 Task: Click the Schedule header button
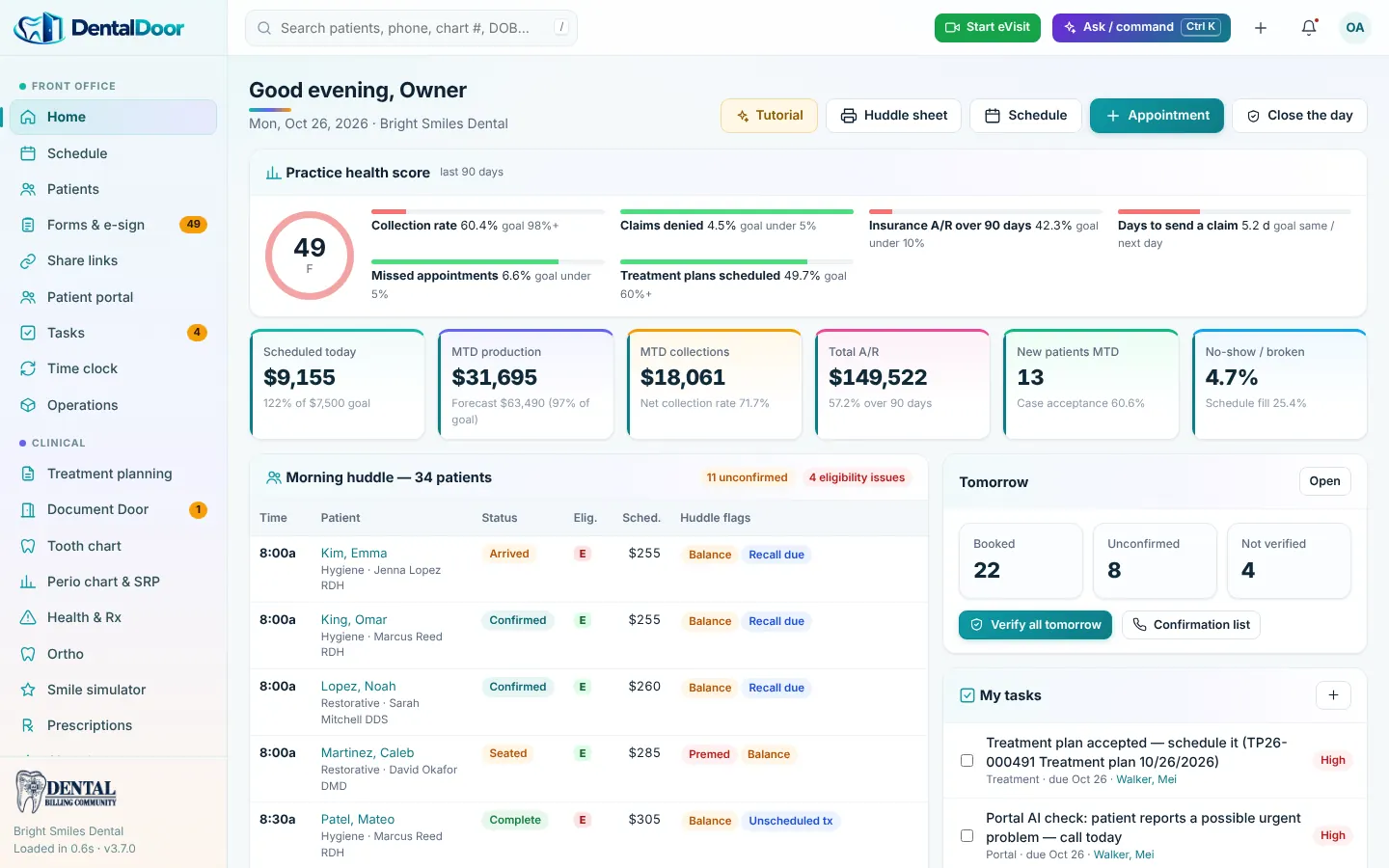coord(1025,116)
